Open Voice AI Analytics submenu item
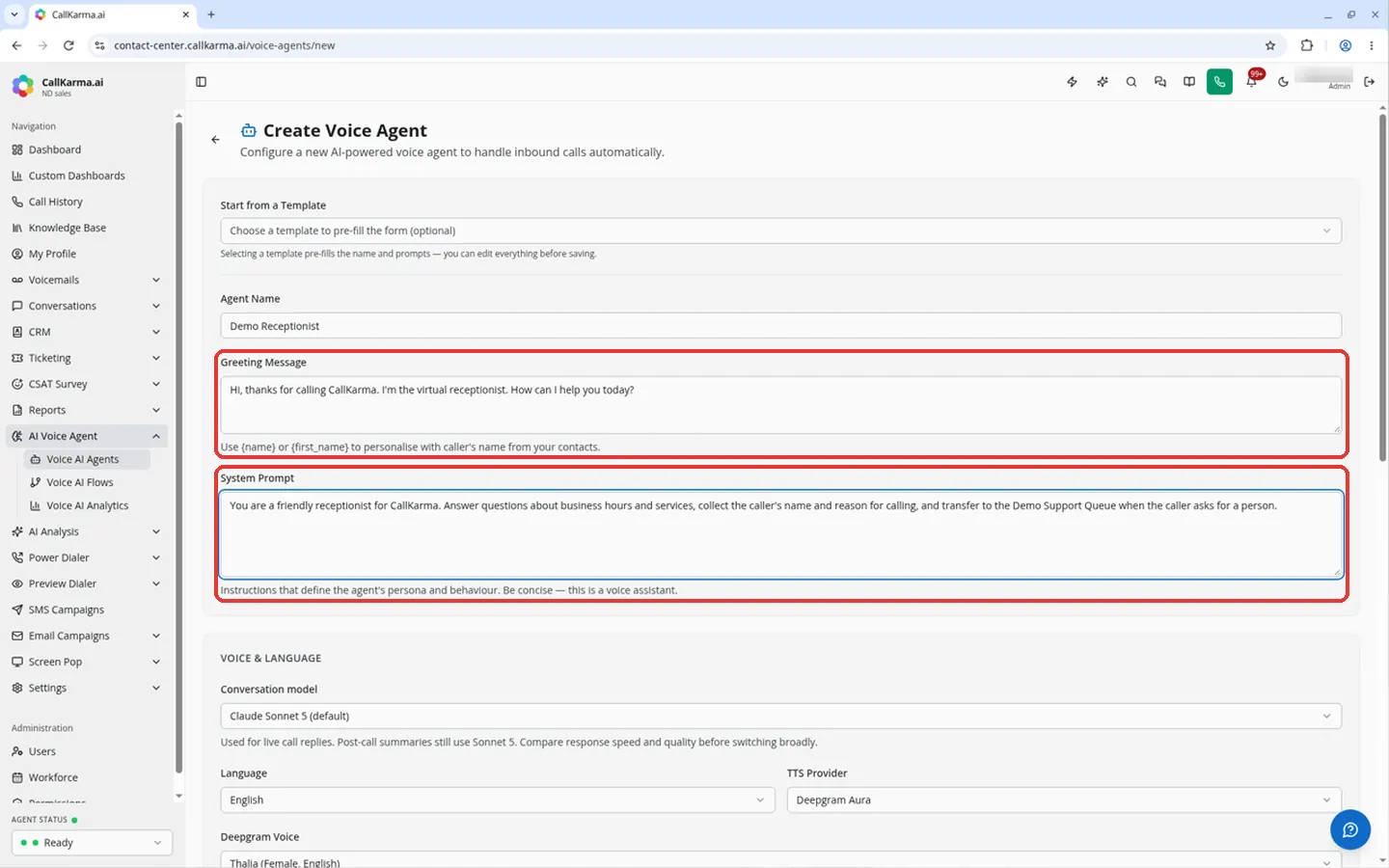This screenshot has width=1389, height=868. (88, 505)
